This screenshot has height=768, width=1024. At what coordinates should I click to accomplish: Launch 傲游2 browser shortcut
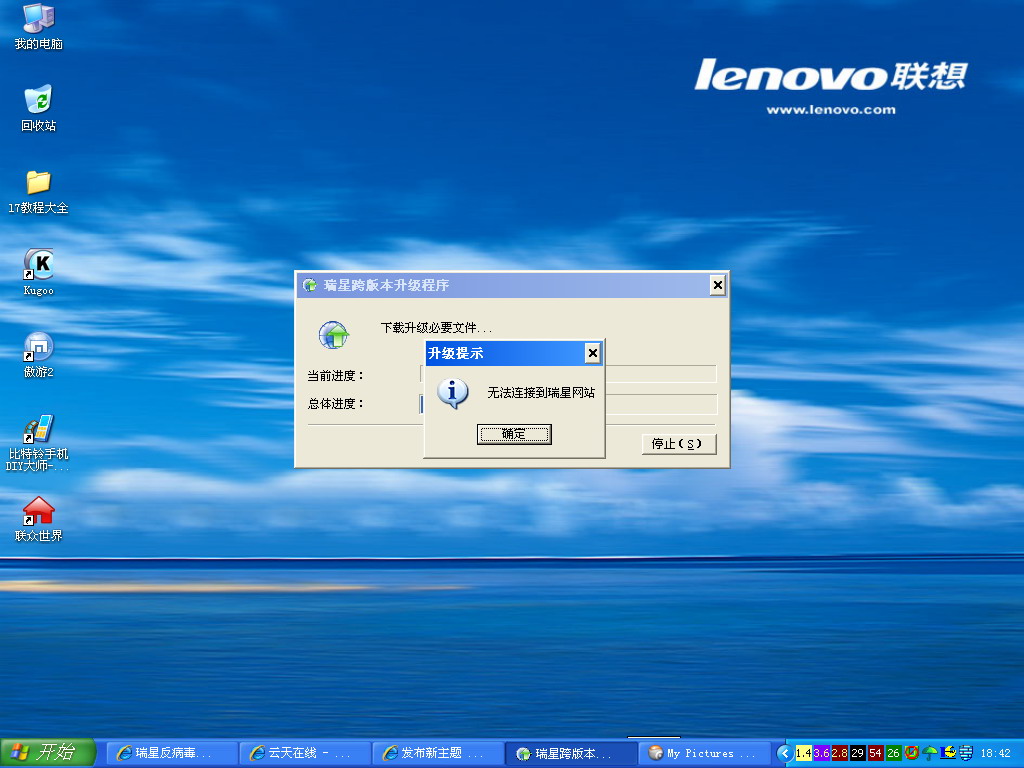pos(38,346)
